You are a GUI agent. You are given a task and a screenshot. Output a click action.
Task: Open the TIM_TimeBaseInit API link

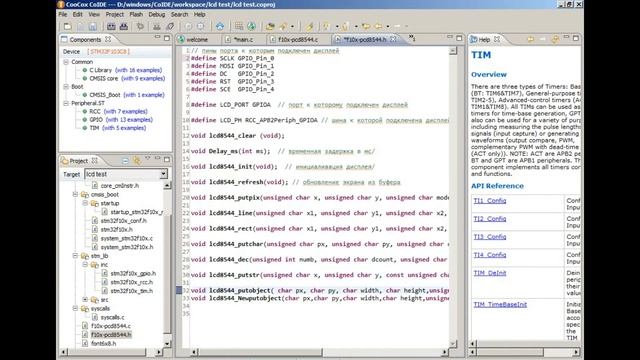[500, 304]
